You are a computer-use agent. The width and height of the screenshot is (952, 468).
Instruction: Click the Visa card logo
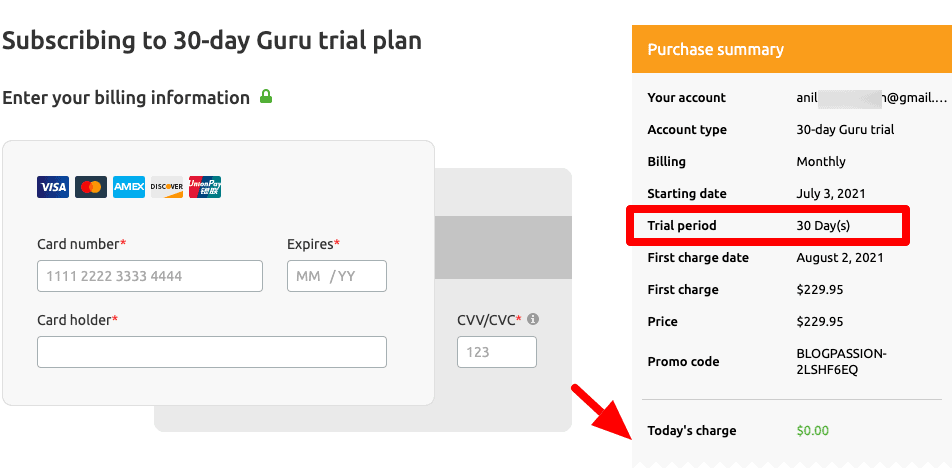pos(53,187)
